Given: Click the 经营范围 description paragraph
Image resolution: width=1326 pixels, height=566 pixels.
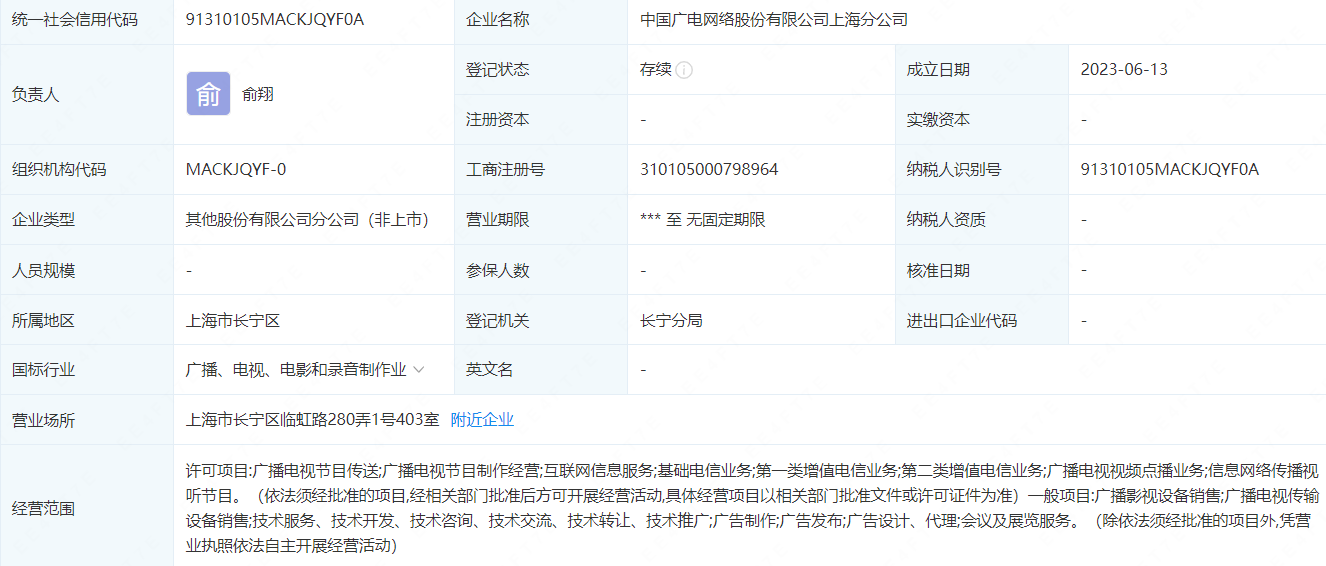Looking at the screenshot, I should click(752, 508).
